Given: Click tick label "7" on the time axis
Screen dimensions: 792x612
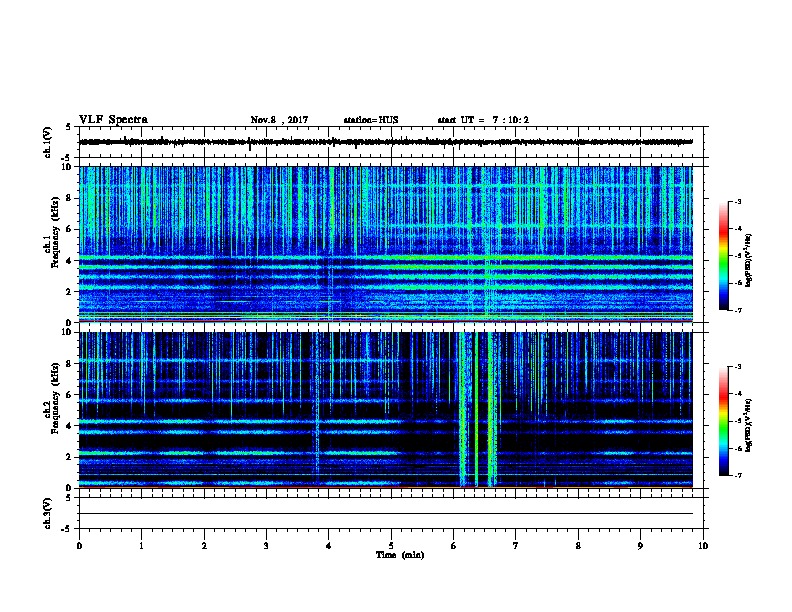Looking at the screenshot, I should point(516,546).
